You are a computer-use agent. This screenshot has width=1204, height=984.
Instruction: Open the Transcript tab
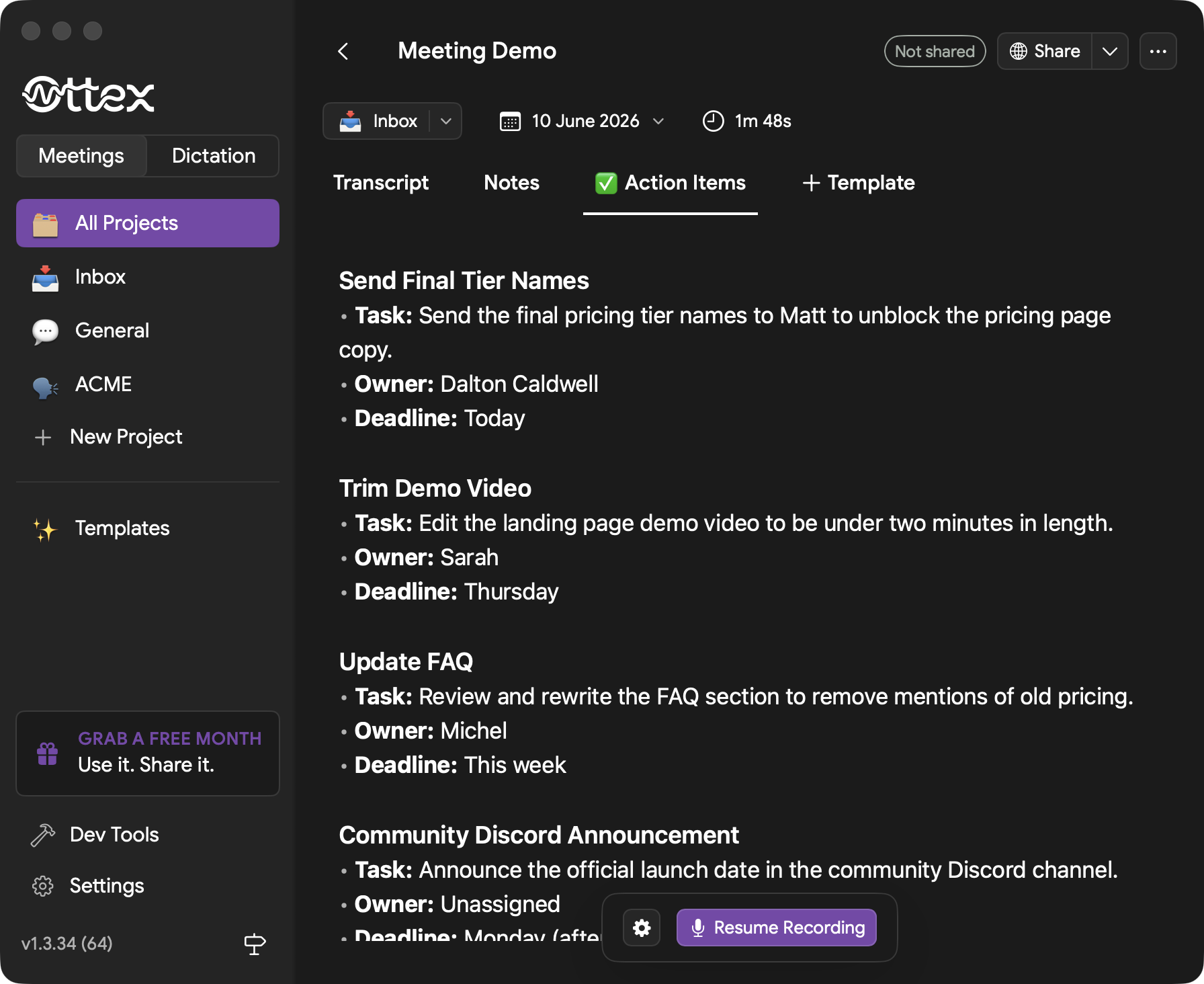[x=381, y=183]
